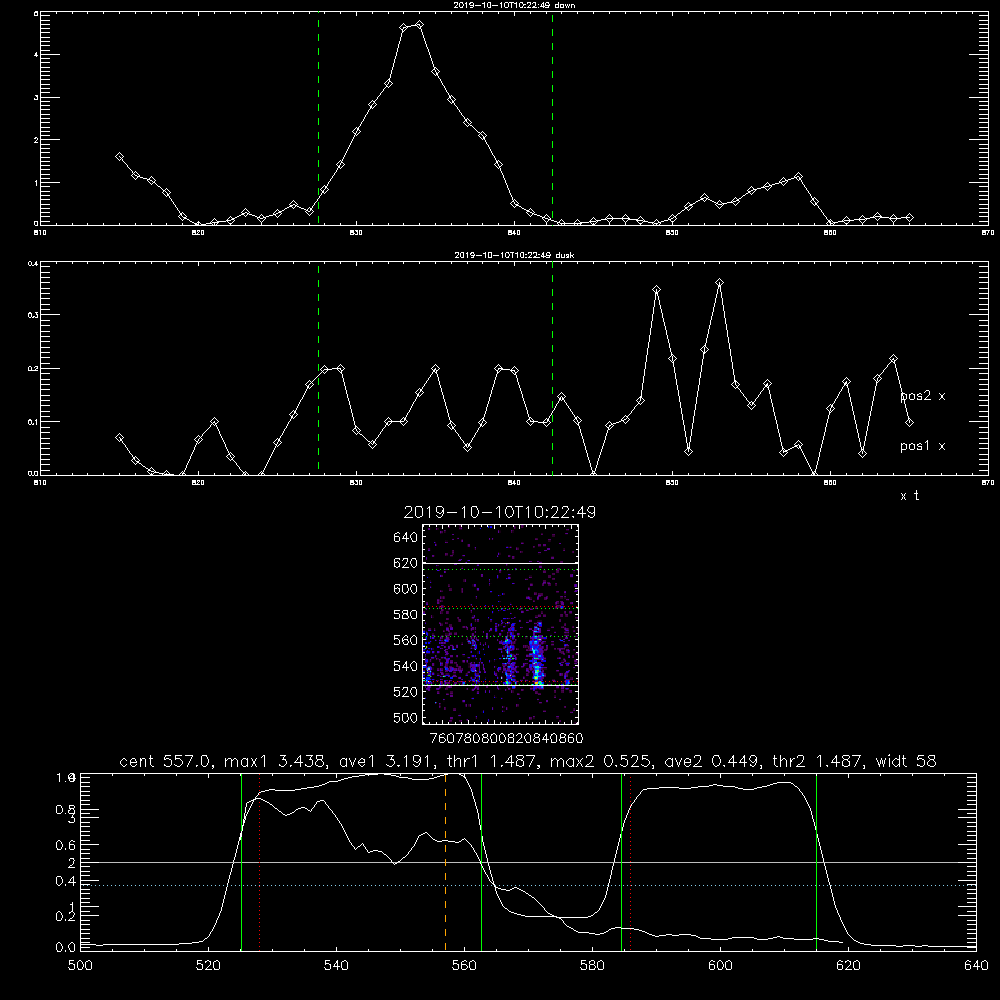Click the '0.0' label on profile plot y-axis
Image resolution: width=1000 pixels, height=1000 pixels.
(x=66, y=947)
